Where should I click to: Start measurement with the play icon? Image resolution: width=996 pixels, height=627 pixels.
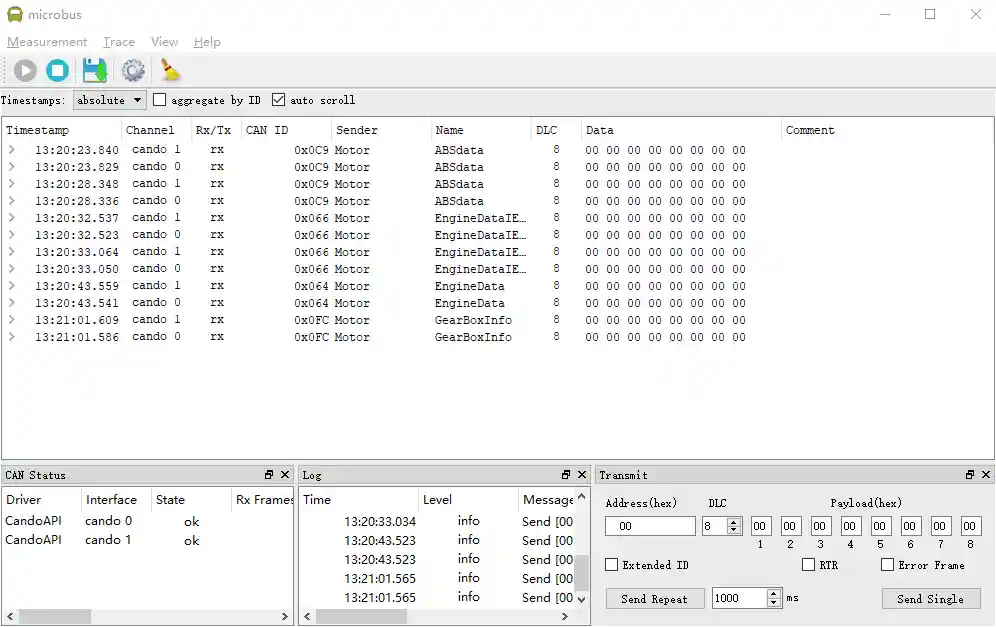(x=25, y=70)
